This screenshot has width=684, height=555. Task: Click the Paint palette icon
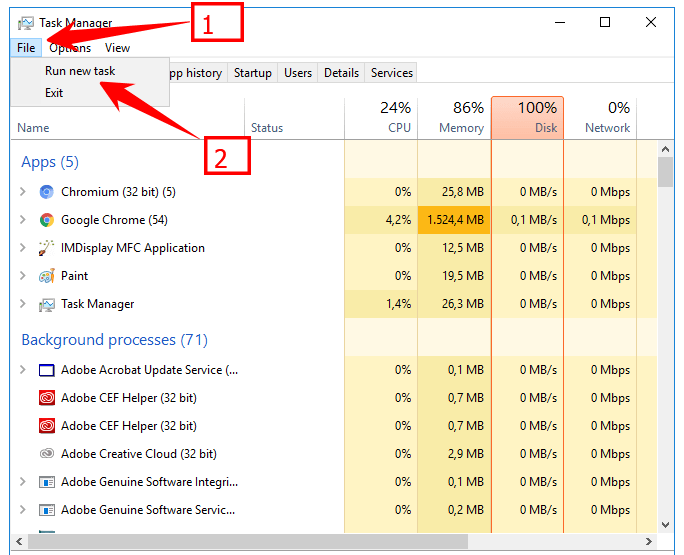pos(46,276)
